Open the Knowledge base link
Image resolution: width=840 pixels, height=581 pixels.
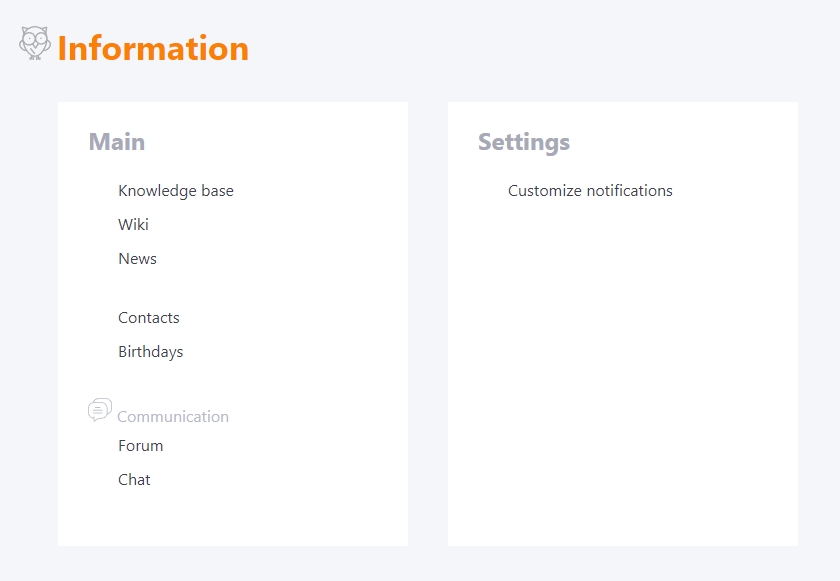click(176, 191)
